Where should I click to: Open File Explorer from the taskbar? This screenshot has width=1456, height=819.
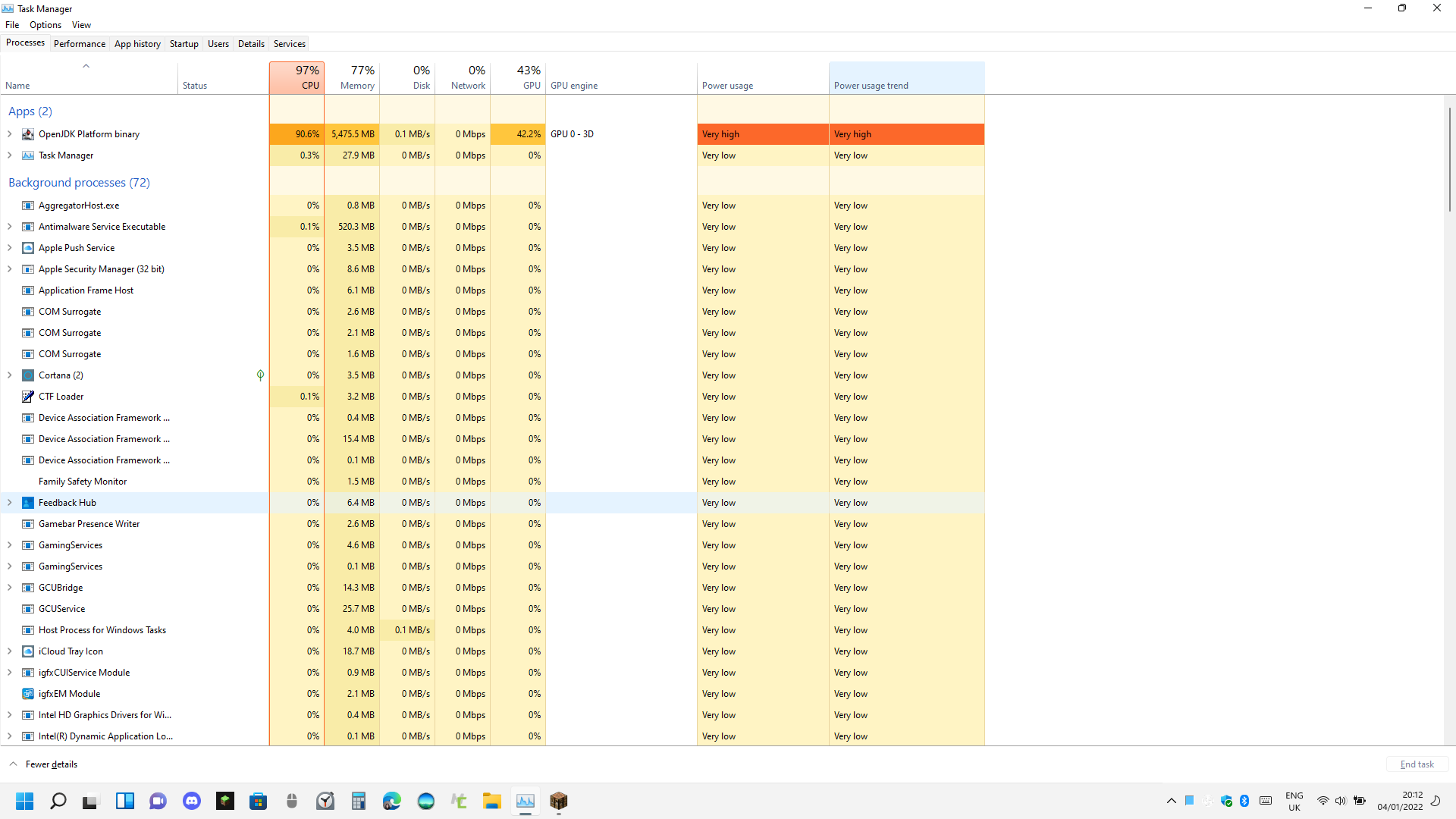coord(492,801)
